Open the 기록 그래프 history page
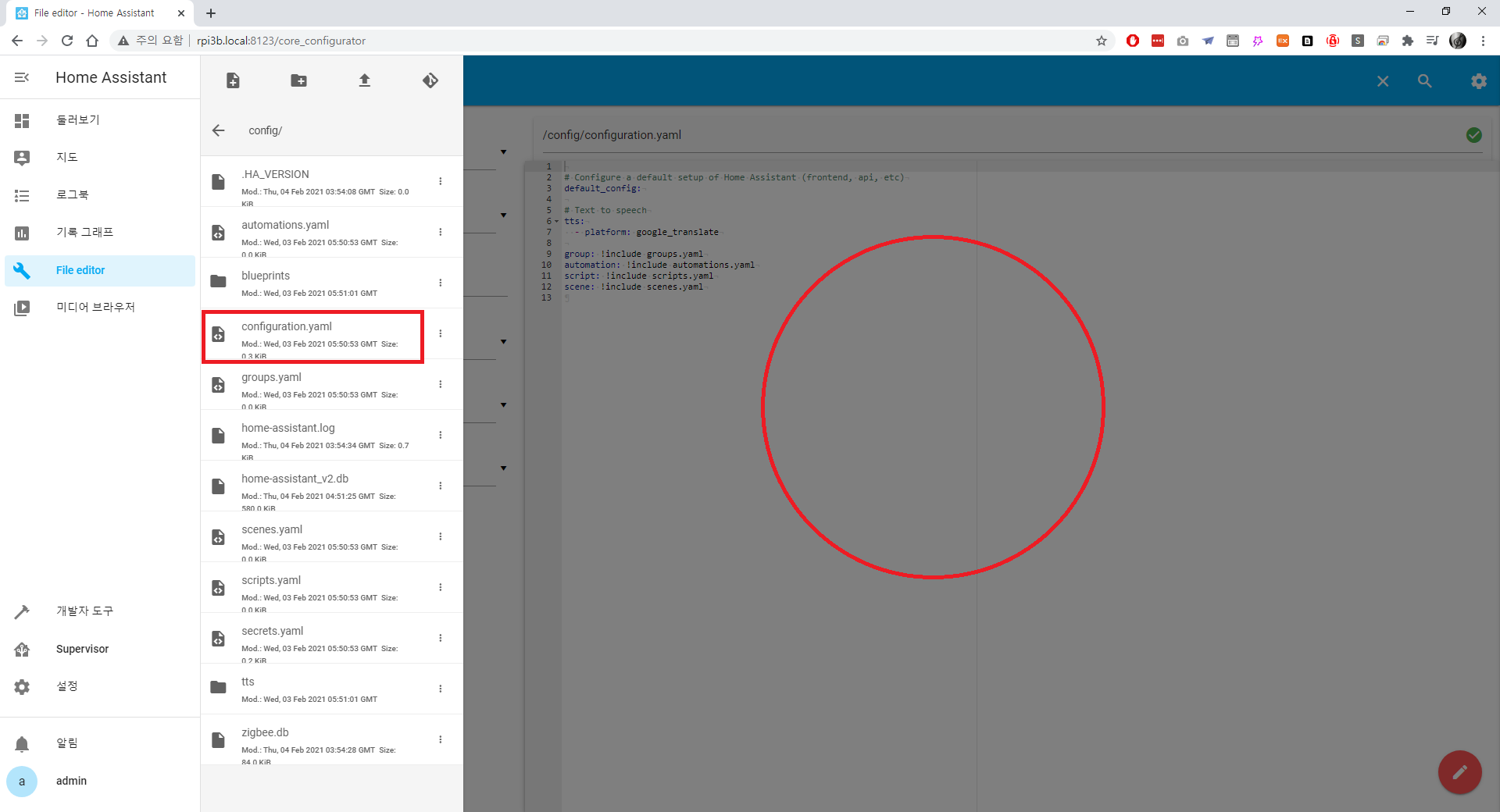Image resolution: width=1500 pixels, height=812 pixels. tap(100, 233)
